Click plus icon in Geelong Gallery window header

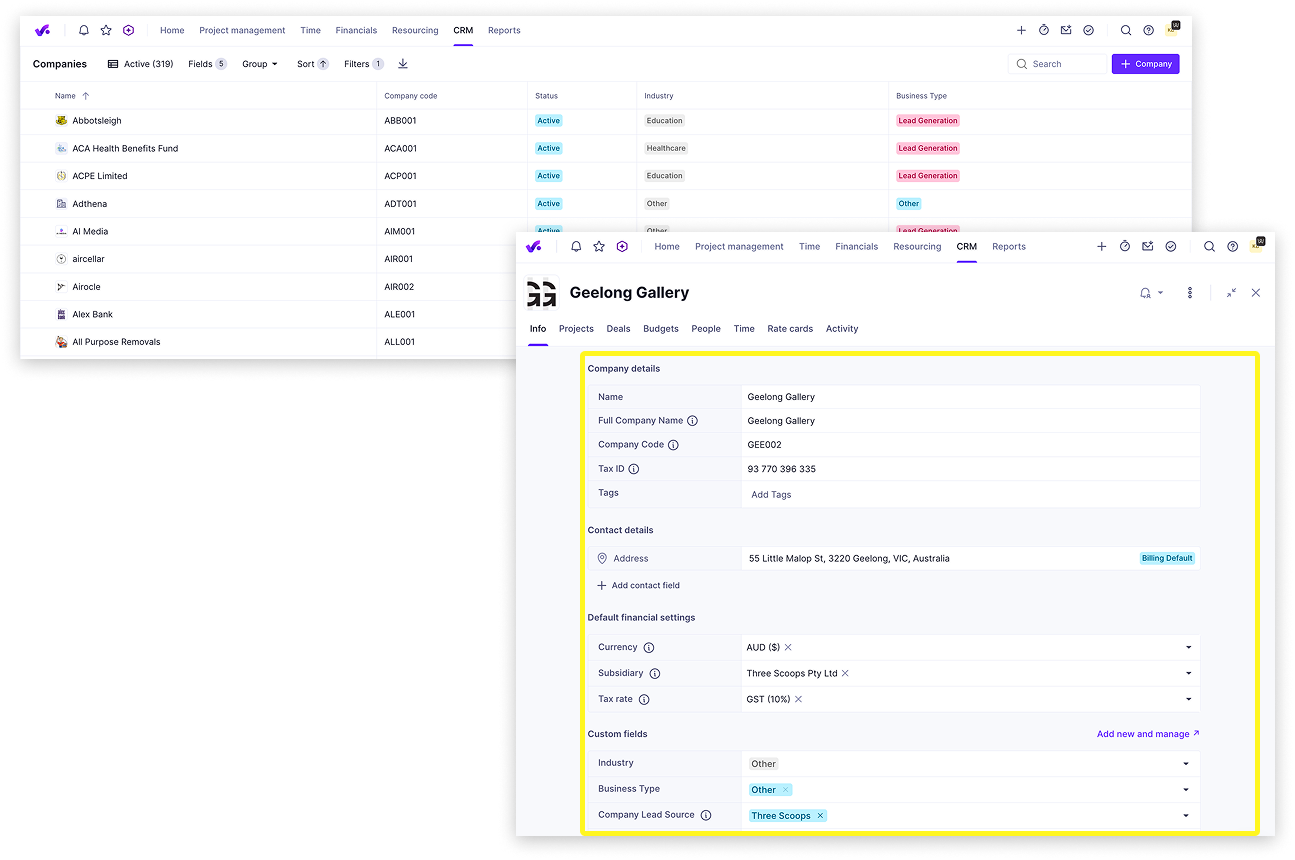tap(1102, 246)
